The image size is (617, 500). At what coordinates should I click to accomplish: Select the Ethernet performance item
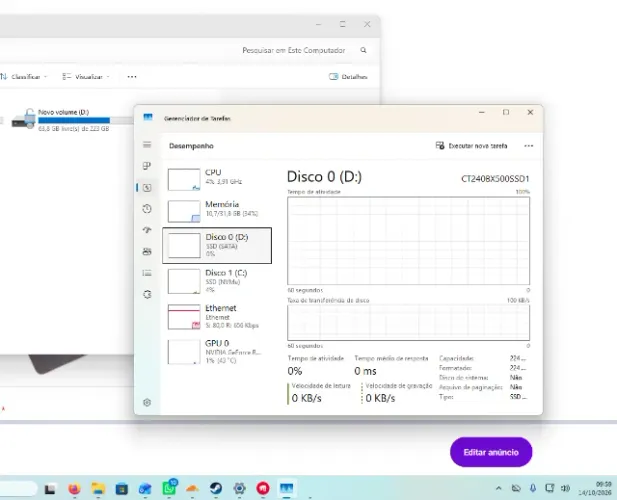pyautogui.click(x=217, y=317)
